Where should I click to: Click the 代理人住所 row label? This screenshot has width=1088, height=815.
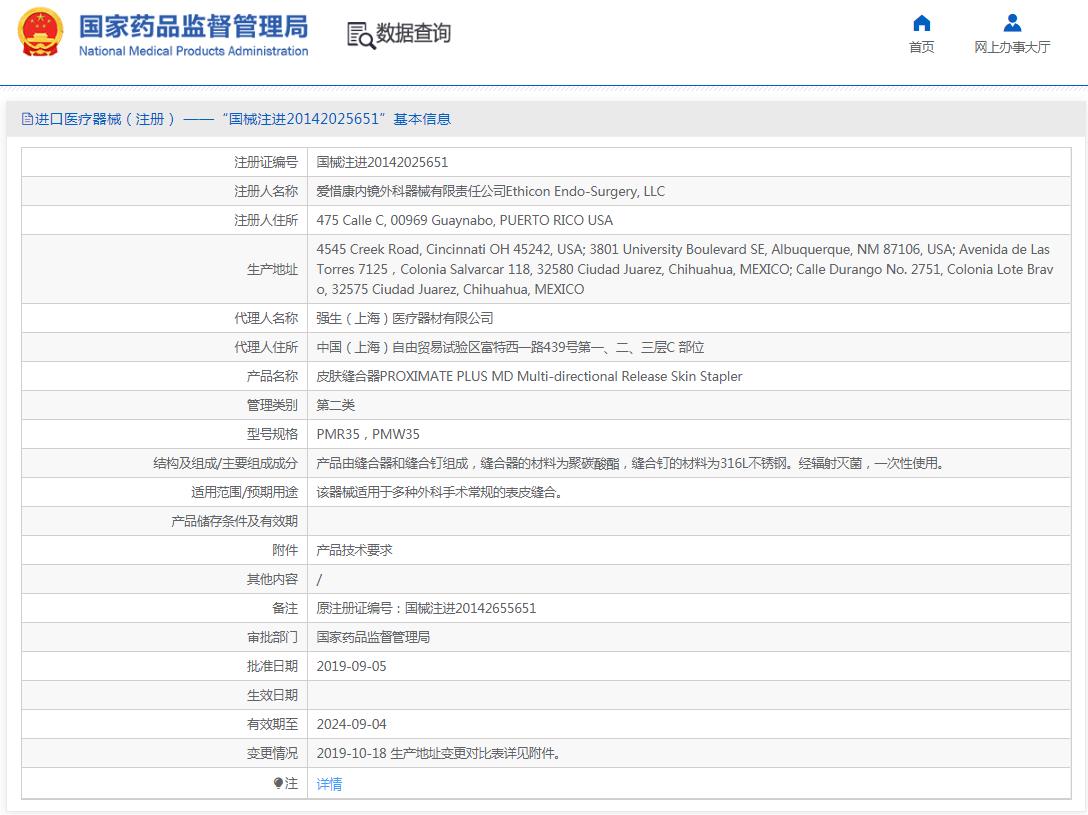[266, 348]
